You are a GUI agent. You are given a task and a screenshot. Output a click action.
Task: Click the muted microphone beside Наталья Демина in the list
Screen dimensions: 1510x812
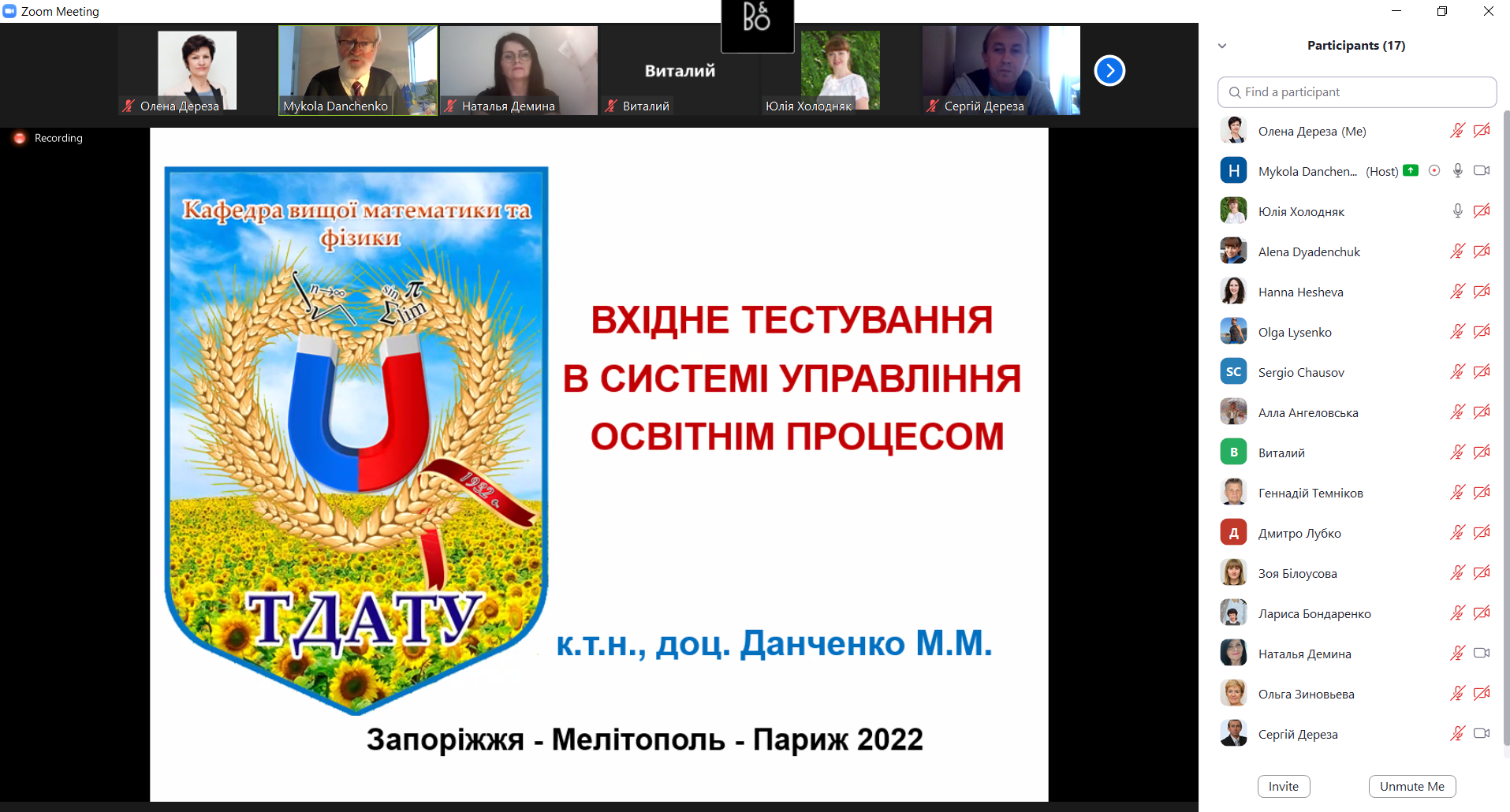[x=1457, y=654]
